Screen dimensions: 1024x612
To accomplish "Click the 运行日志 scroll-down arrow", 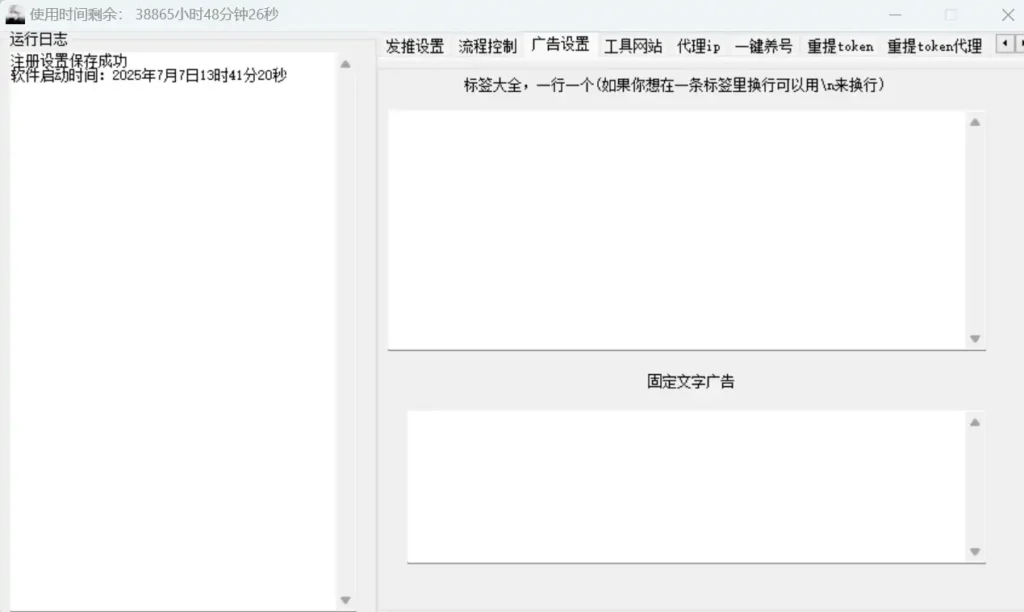I will (x=345, y=600).
